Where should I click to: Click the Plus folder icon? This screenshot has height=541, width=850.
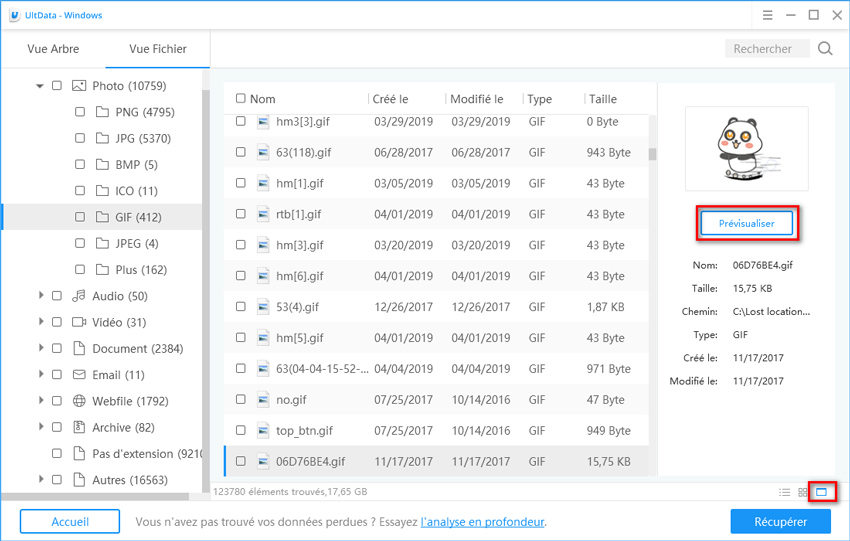point(102,269)
